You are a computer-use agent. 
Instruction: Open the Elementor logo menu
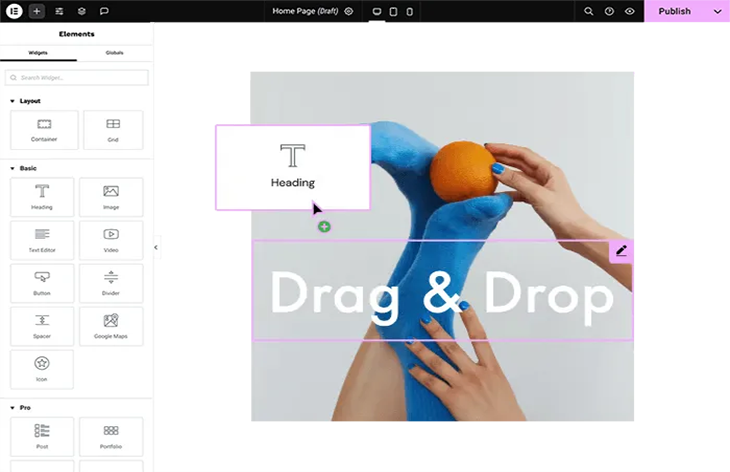pos(14,11)
